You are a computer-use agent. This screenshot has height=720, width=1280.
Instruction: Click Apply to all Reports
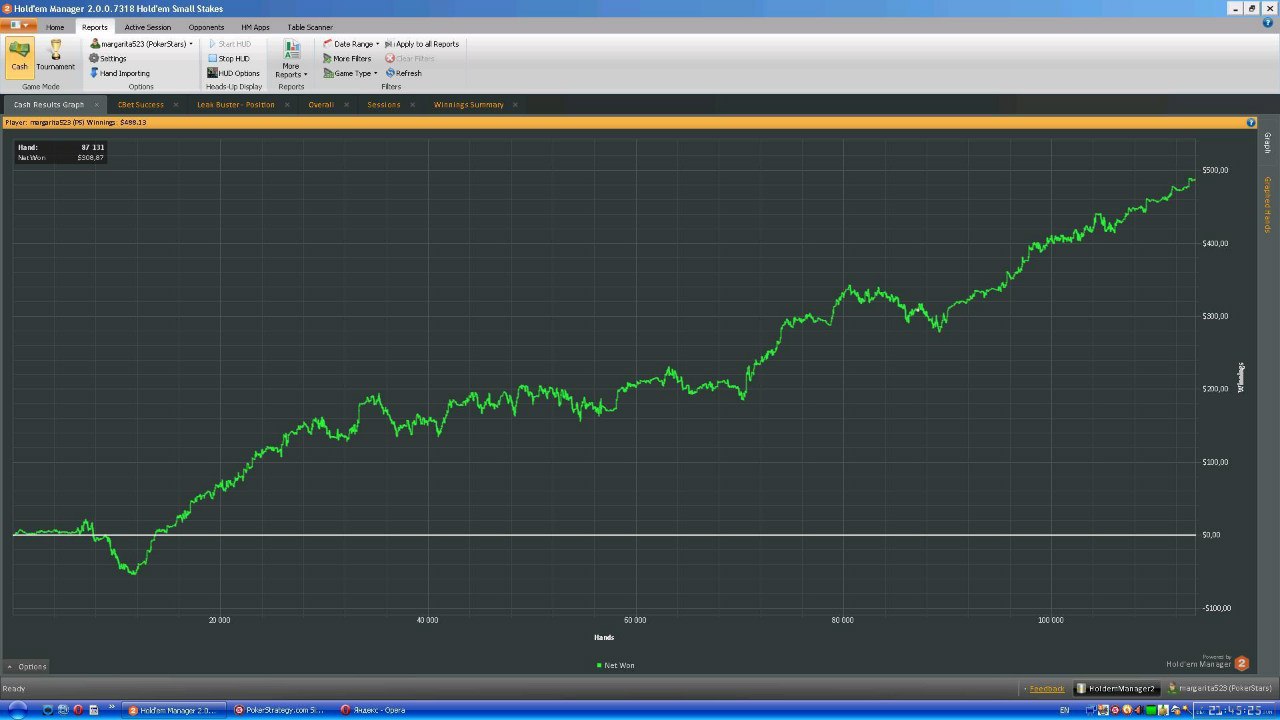(422, 44)
